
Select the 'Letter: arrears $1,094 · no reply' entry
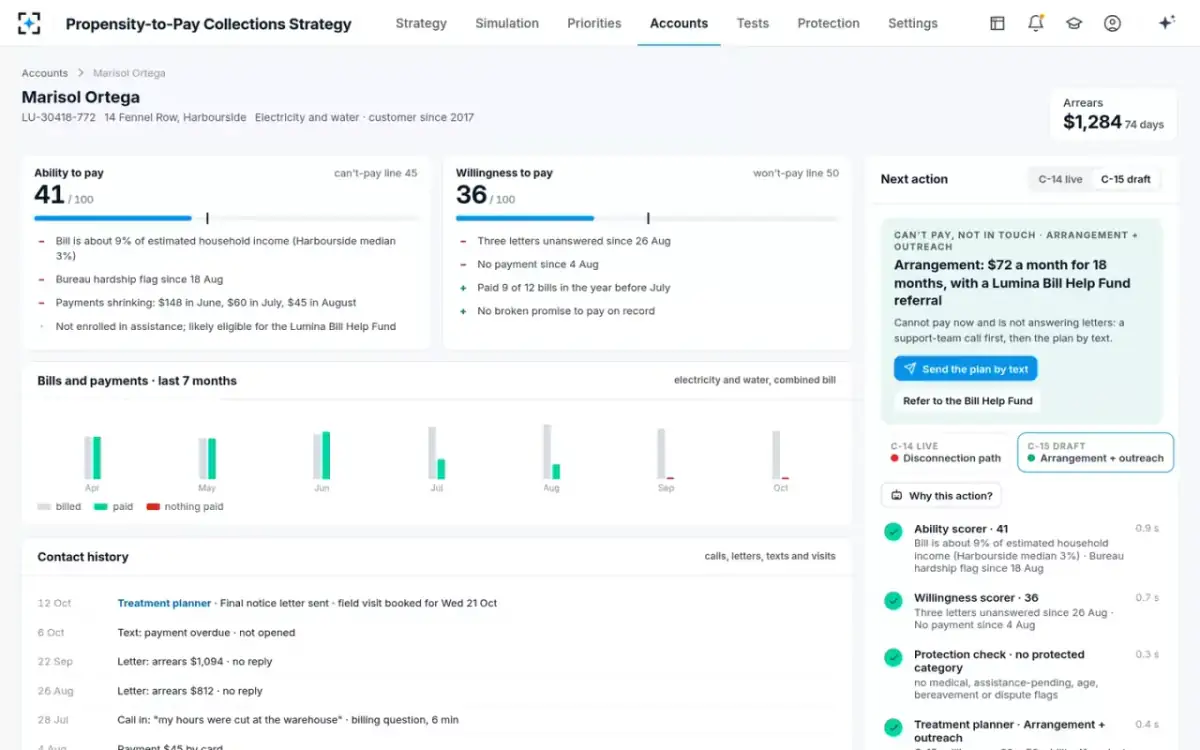pyautogui.click(x=195, y=661)
